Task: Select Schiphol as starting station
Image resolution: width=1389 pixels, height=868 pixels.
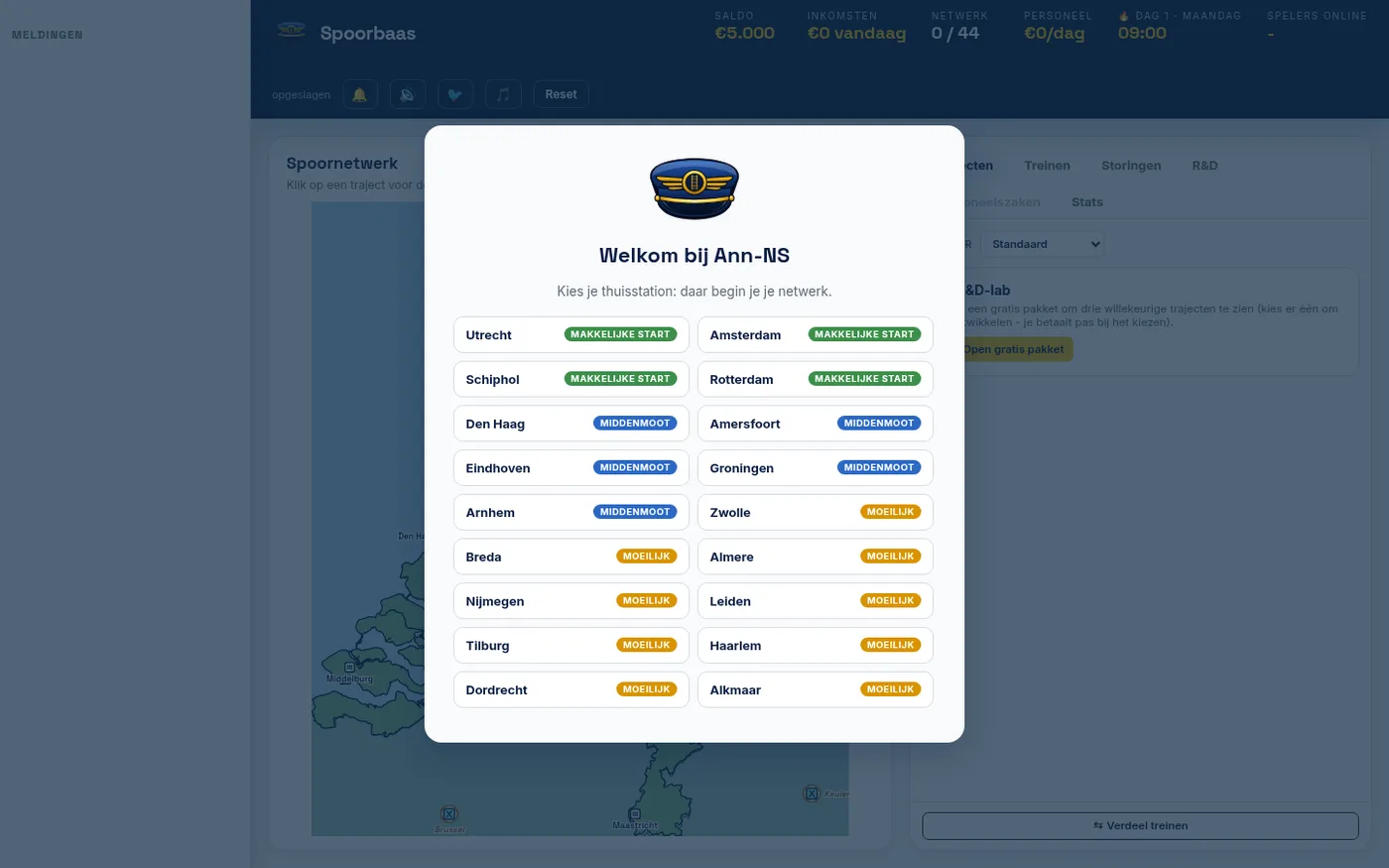Action: (571, 379)
